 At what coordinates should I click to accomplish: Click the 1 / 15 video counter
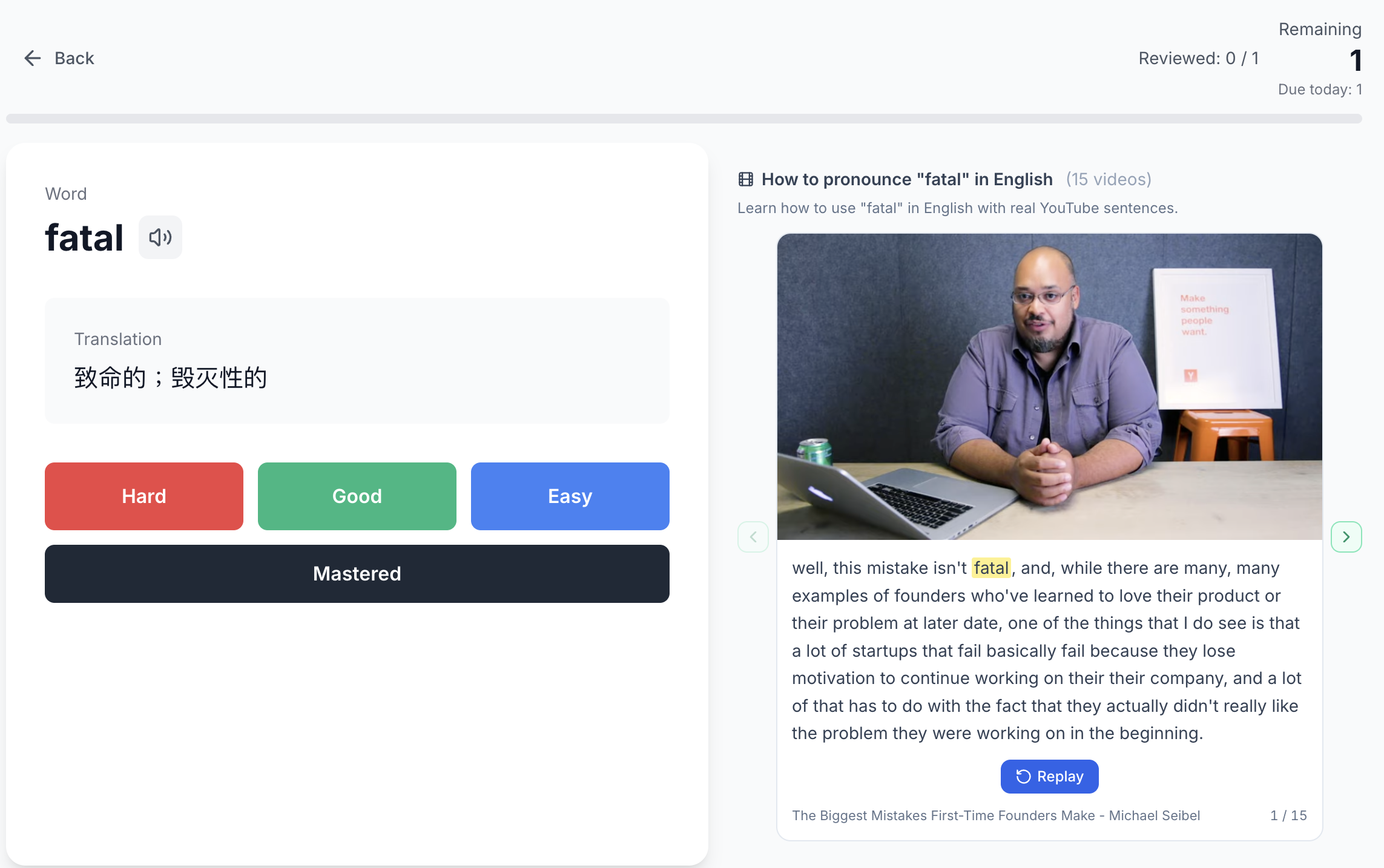[x=1288, y=815]
